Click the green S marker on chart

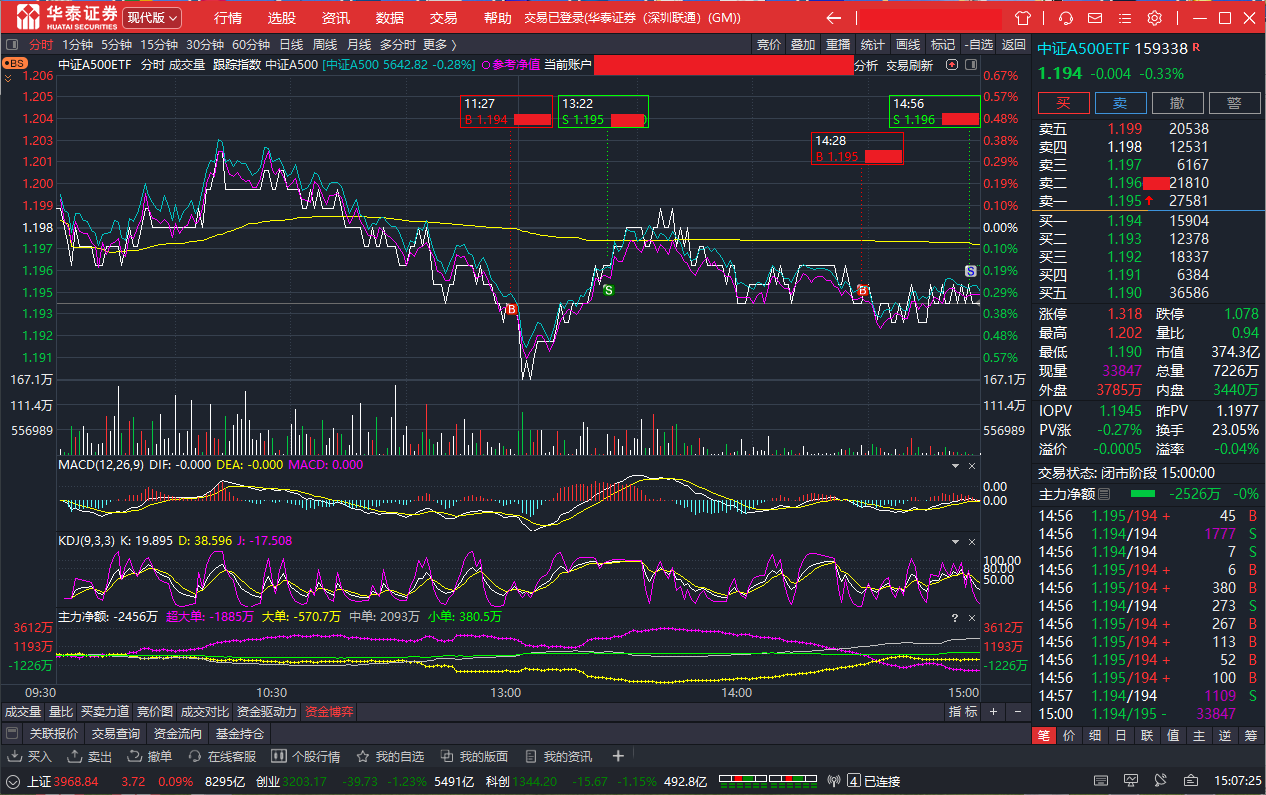(x=607, y=289)
